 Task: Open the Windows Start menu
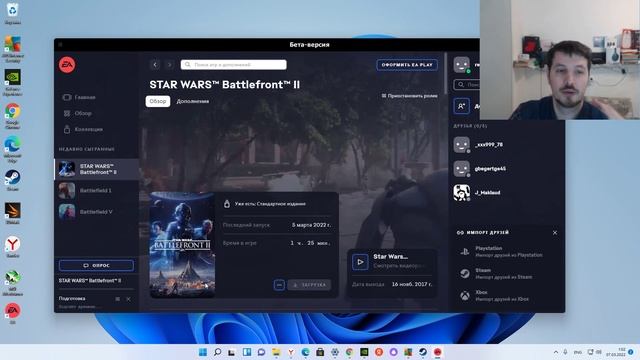pyautogui.click(x=203, y=352)
